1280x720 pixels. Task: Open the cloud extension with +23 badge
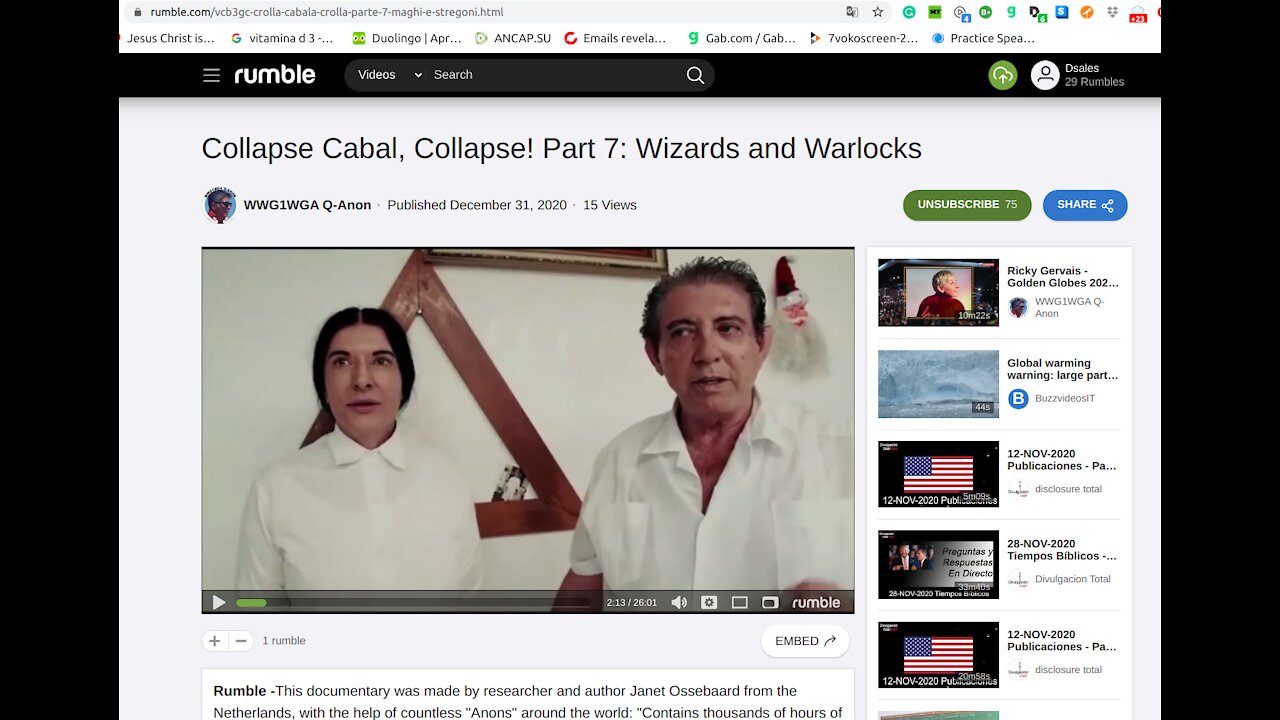[1138, 14]
